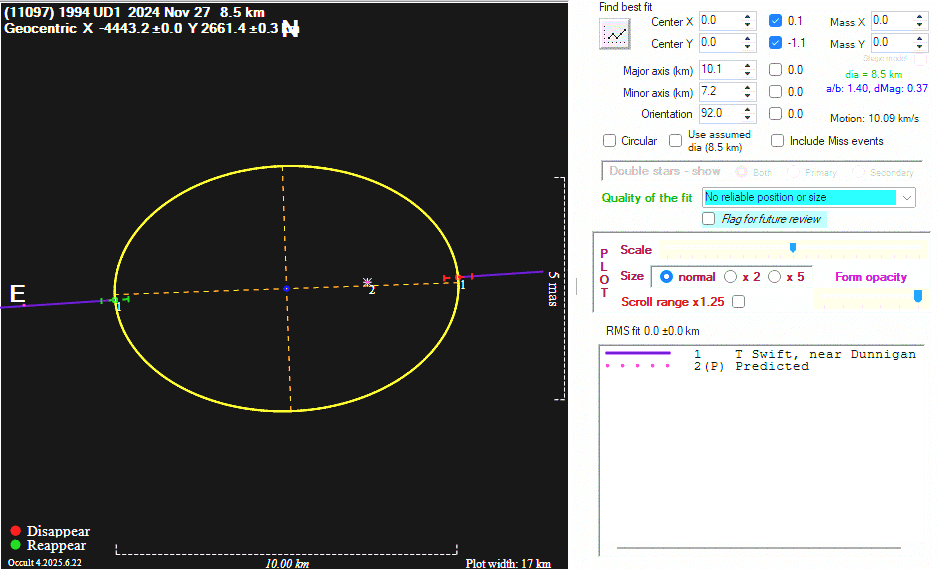The width and height of the screenshot is (937, 569).
Task: Click the Major axis value field
Action: [x=720, y=70]
